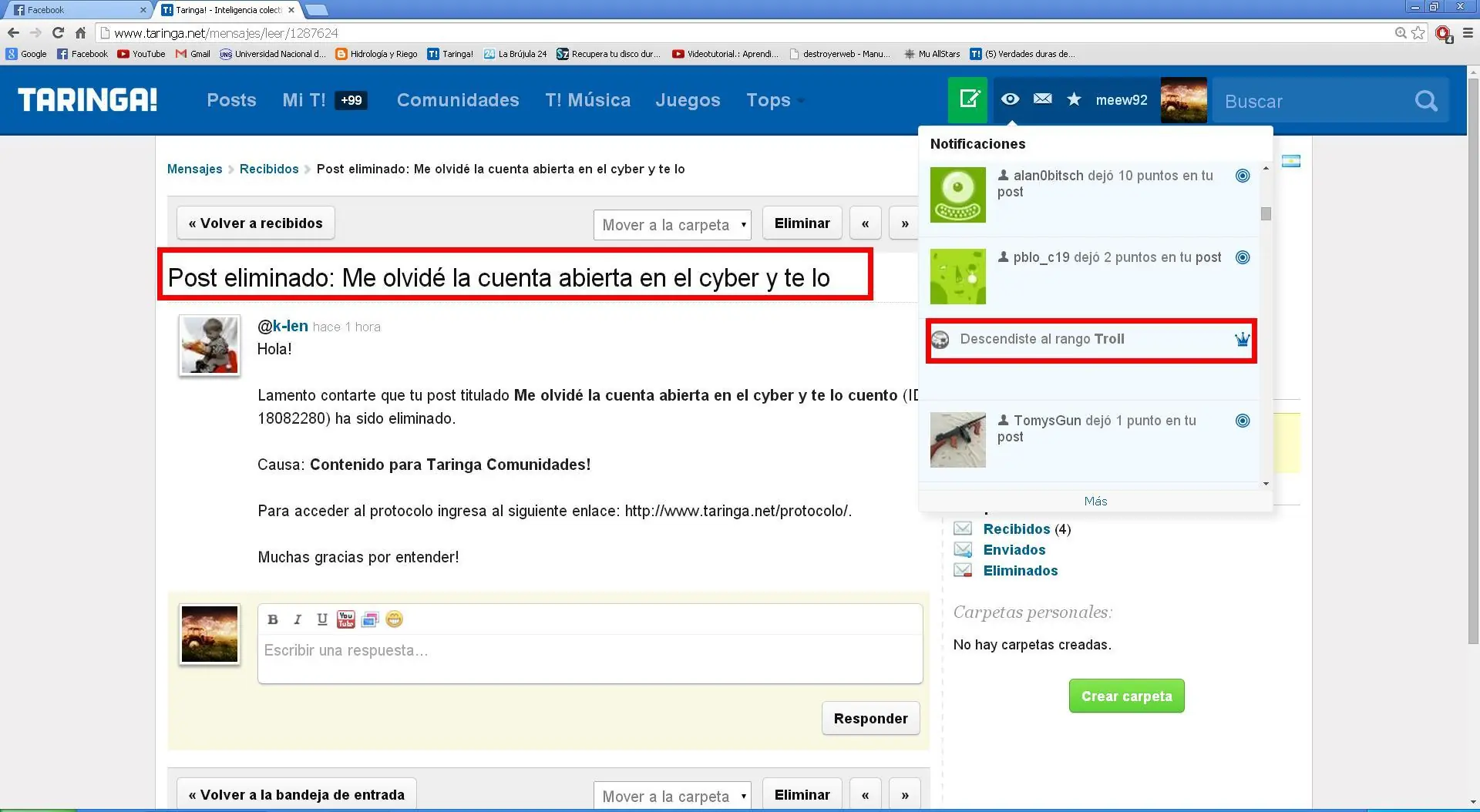Click top Eliminar button
This screenshot has width=1480, height=812.
(802, 223)
